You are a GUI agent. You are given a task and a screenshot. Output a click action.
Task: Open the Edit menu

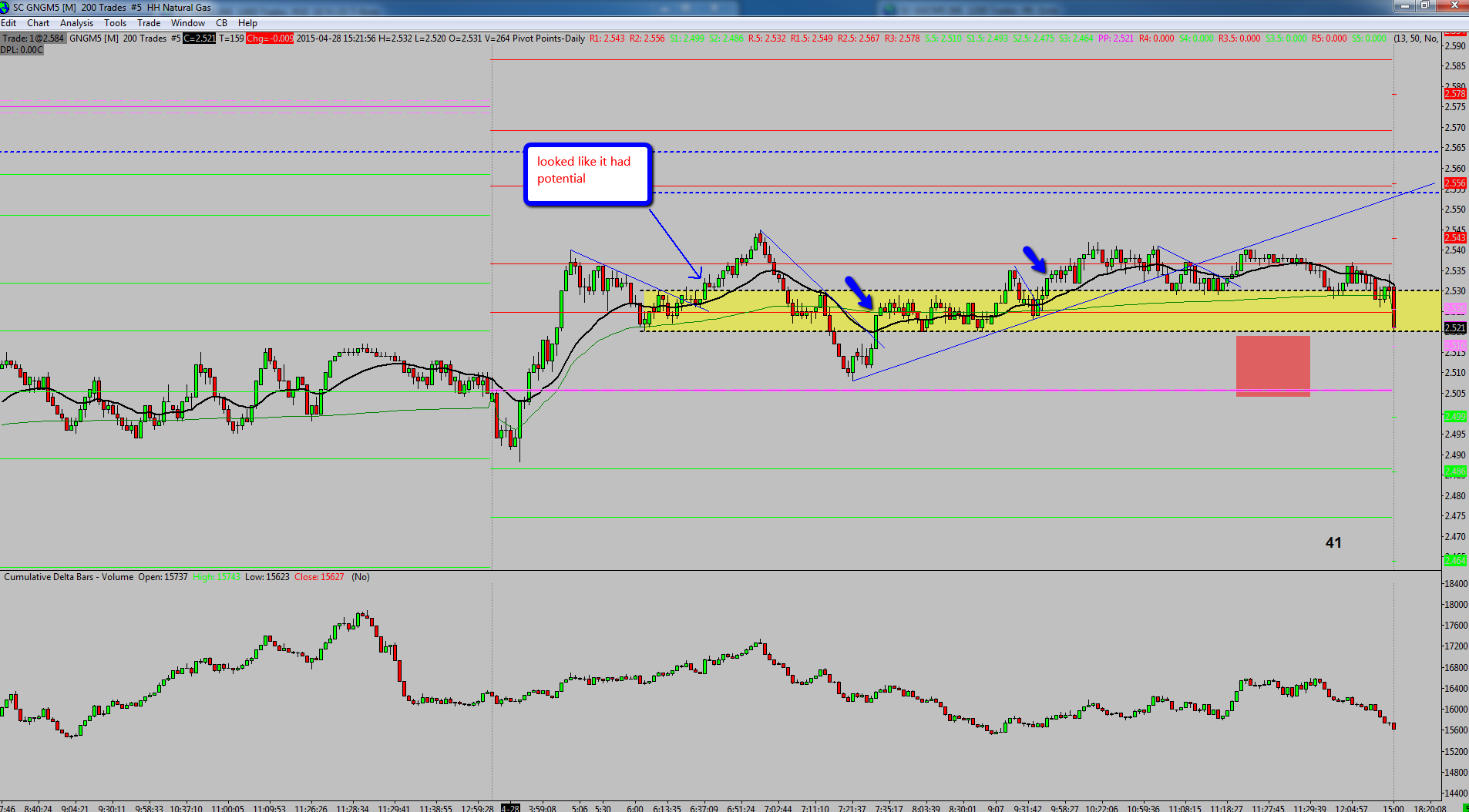point(8,23)
